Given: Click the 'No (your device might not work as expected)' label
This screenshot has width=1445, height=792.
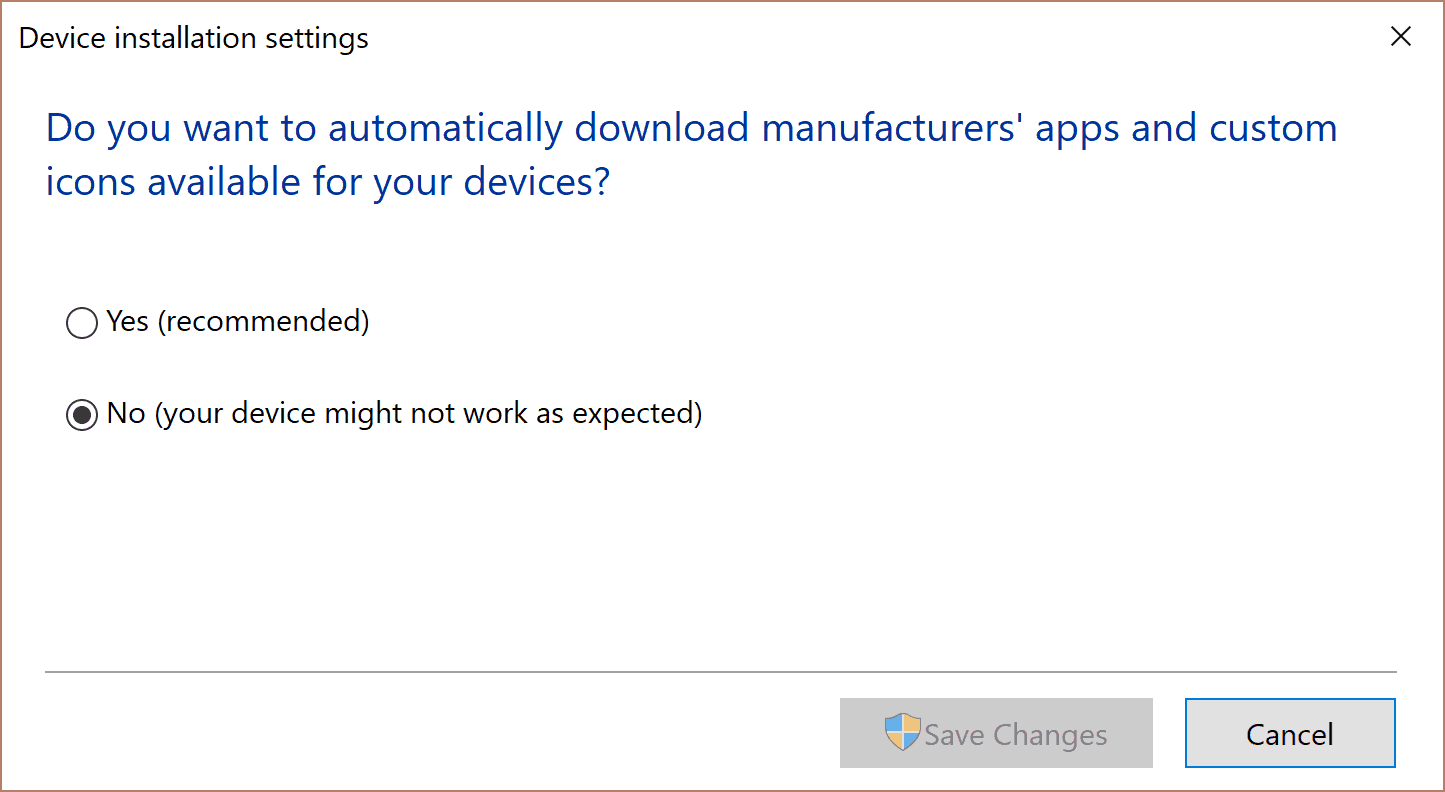Looking at the screenshot, I should pos(404,413).
